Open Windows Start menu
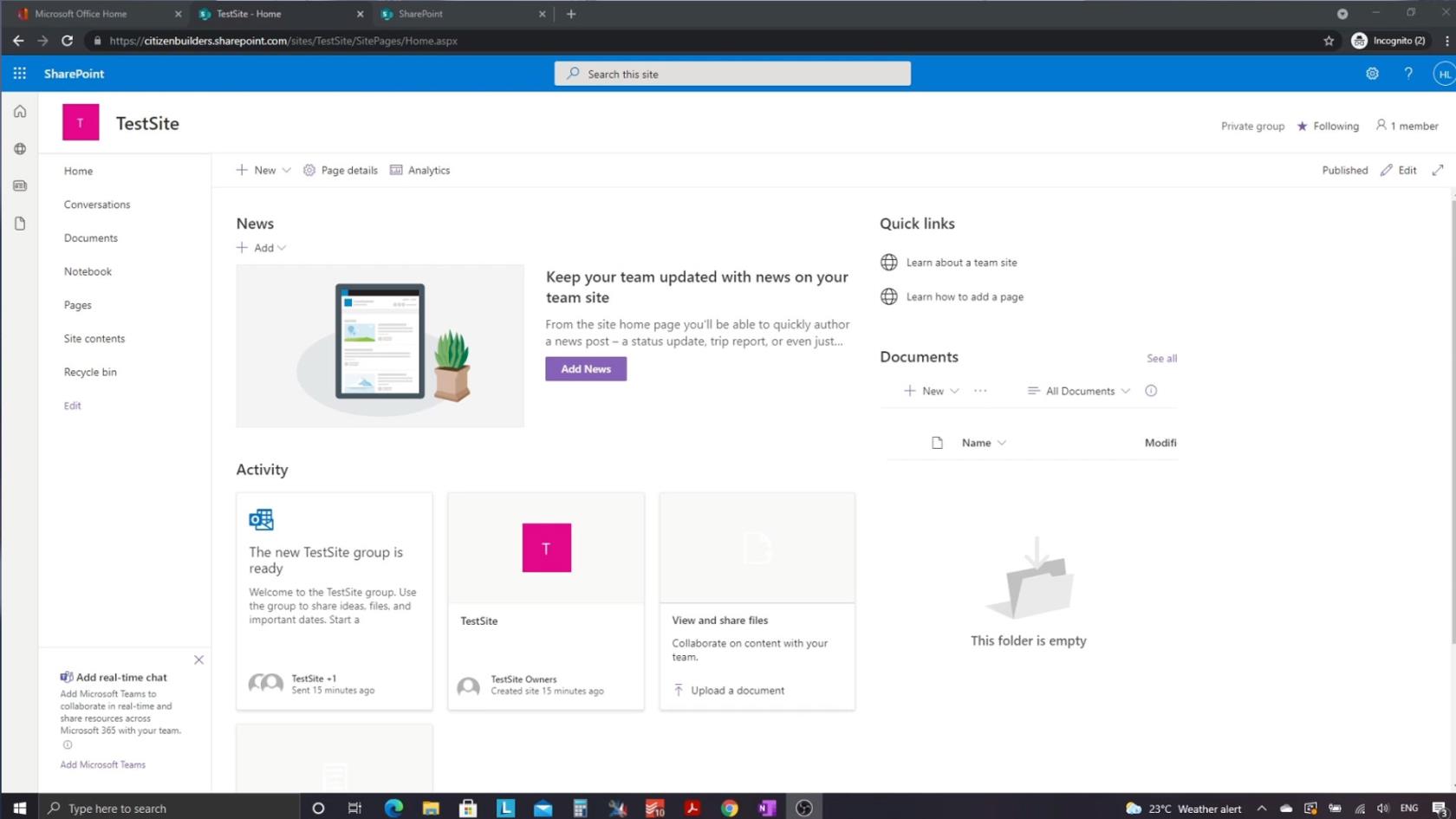 19,808
